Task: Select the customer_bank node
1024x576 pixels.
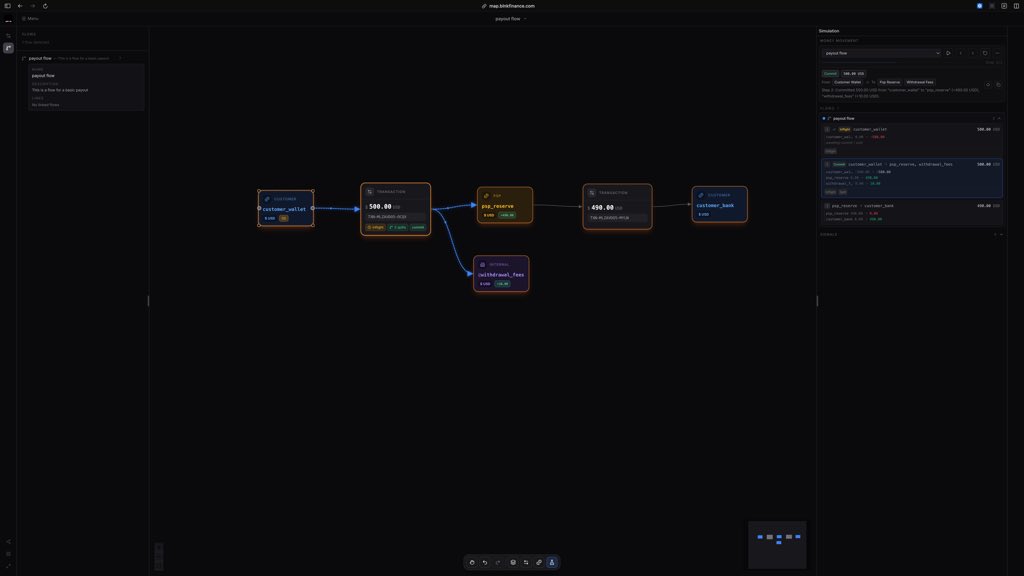Action: 720,204
